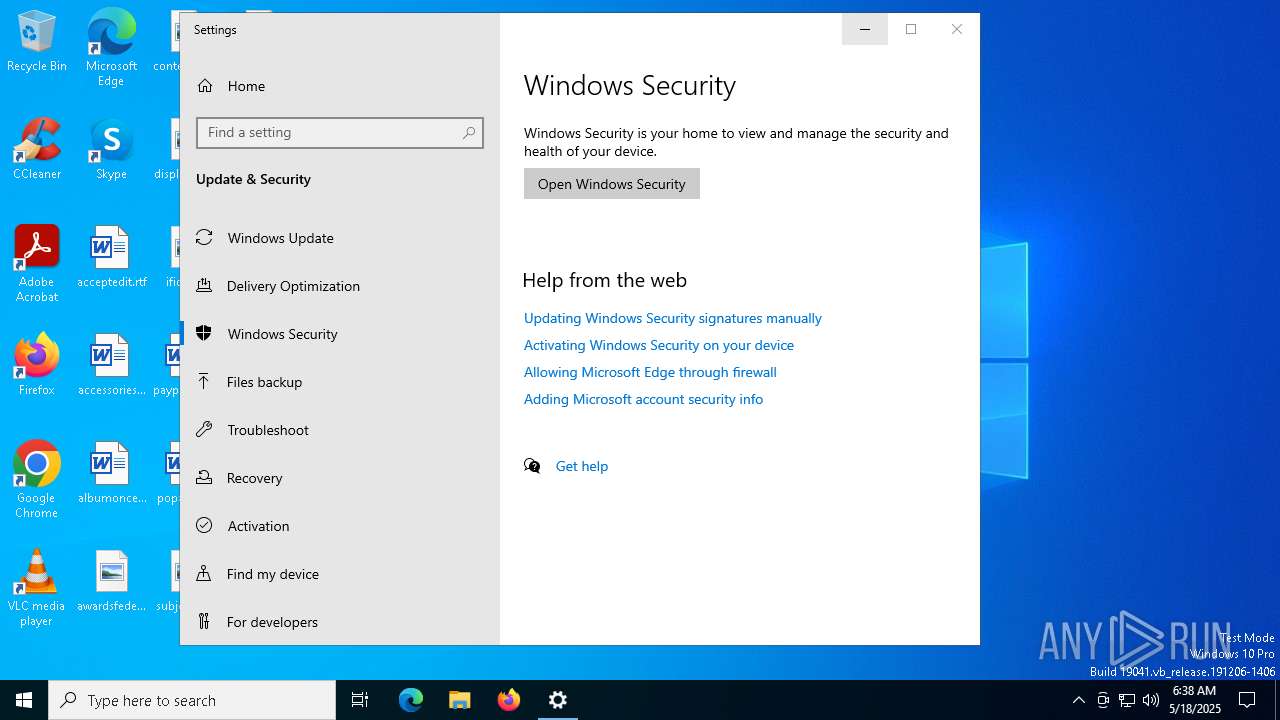
Task: Click Firefox icon in taskbar
Action: click(509, 700)
